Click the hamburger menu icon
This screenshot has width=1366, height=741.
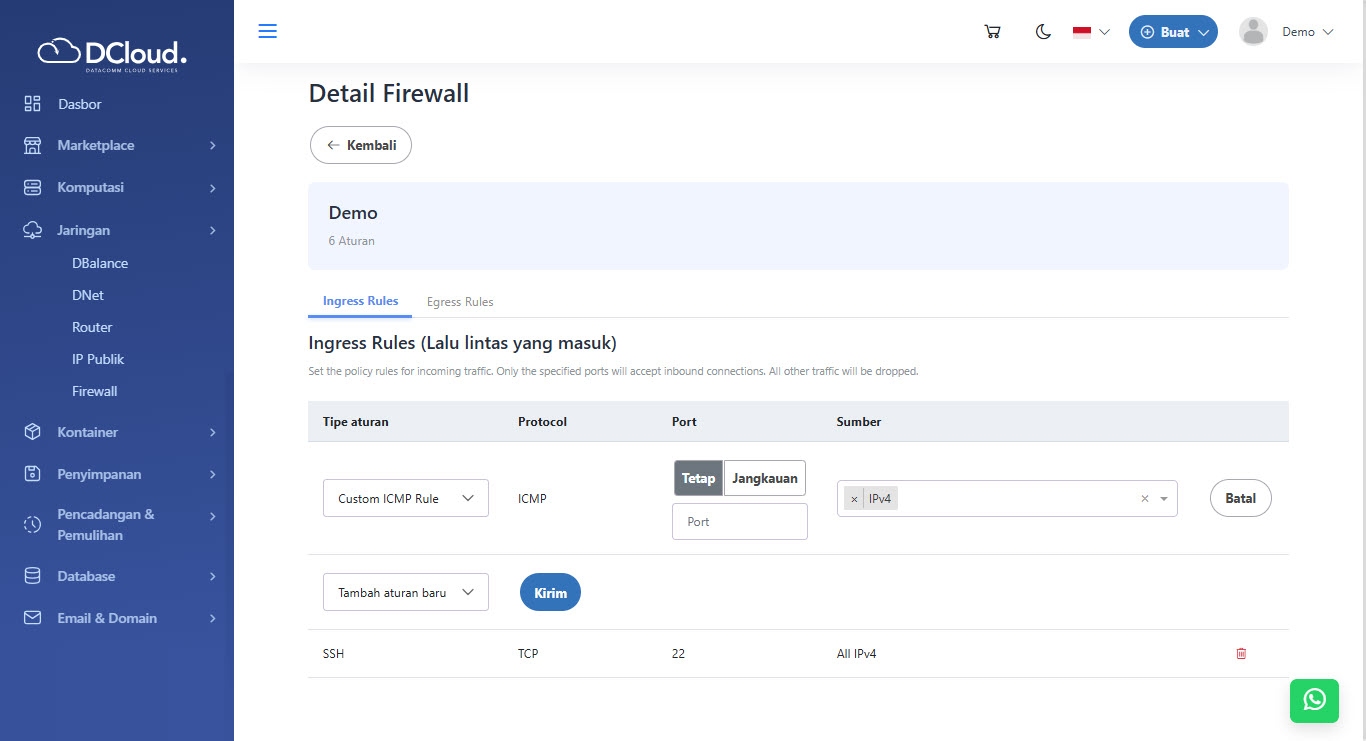pyautogui.click(x=267, y=31)
